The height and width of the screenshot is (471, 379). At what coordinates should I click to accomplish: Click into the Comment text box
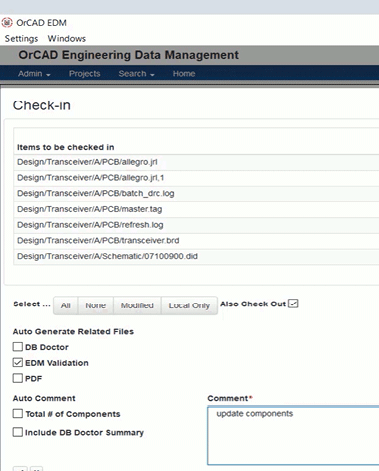pos(293,435)
